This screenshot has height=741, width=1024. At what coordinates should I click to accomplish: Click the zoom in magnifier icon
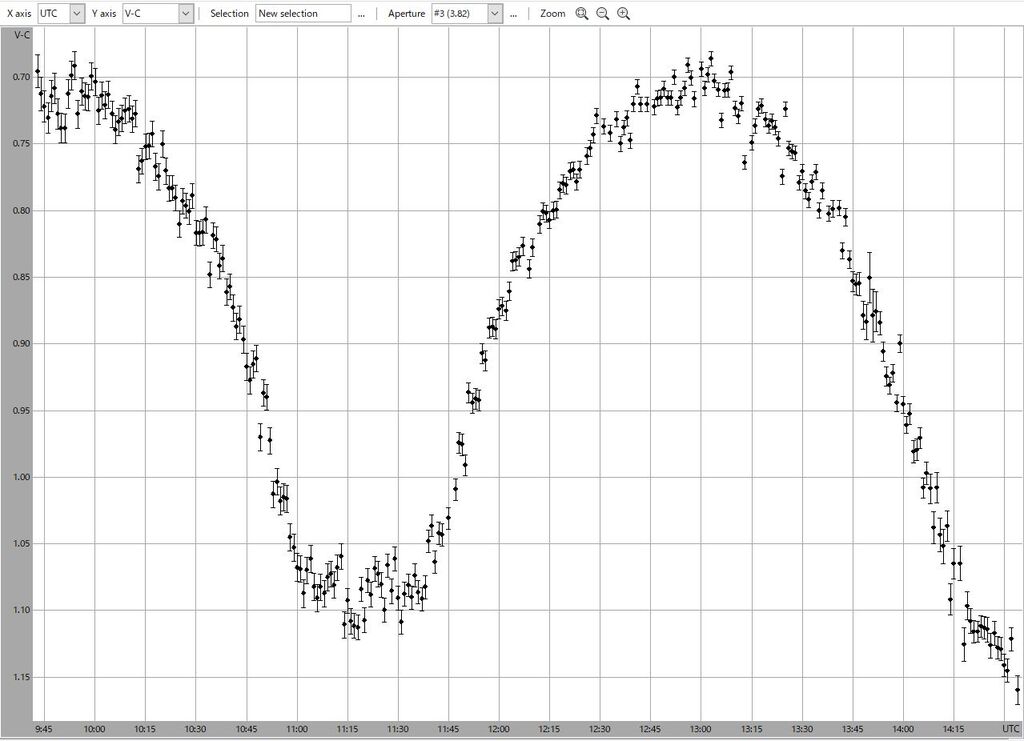click(624, 14)
